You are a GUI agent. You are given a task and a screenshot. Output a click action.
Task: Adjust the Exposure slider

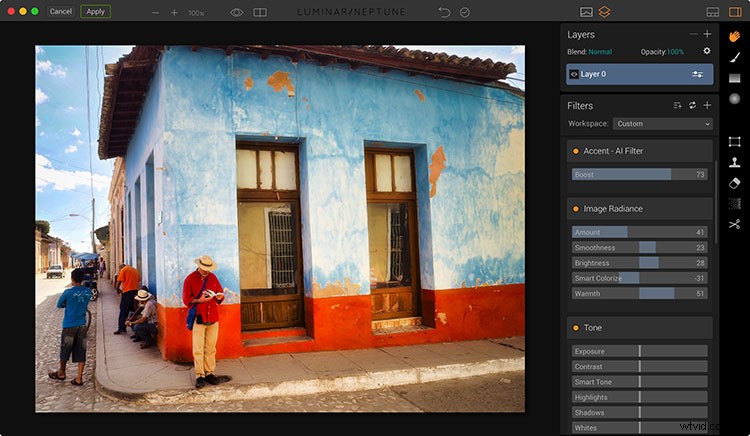click(640, 351)
